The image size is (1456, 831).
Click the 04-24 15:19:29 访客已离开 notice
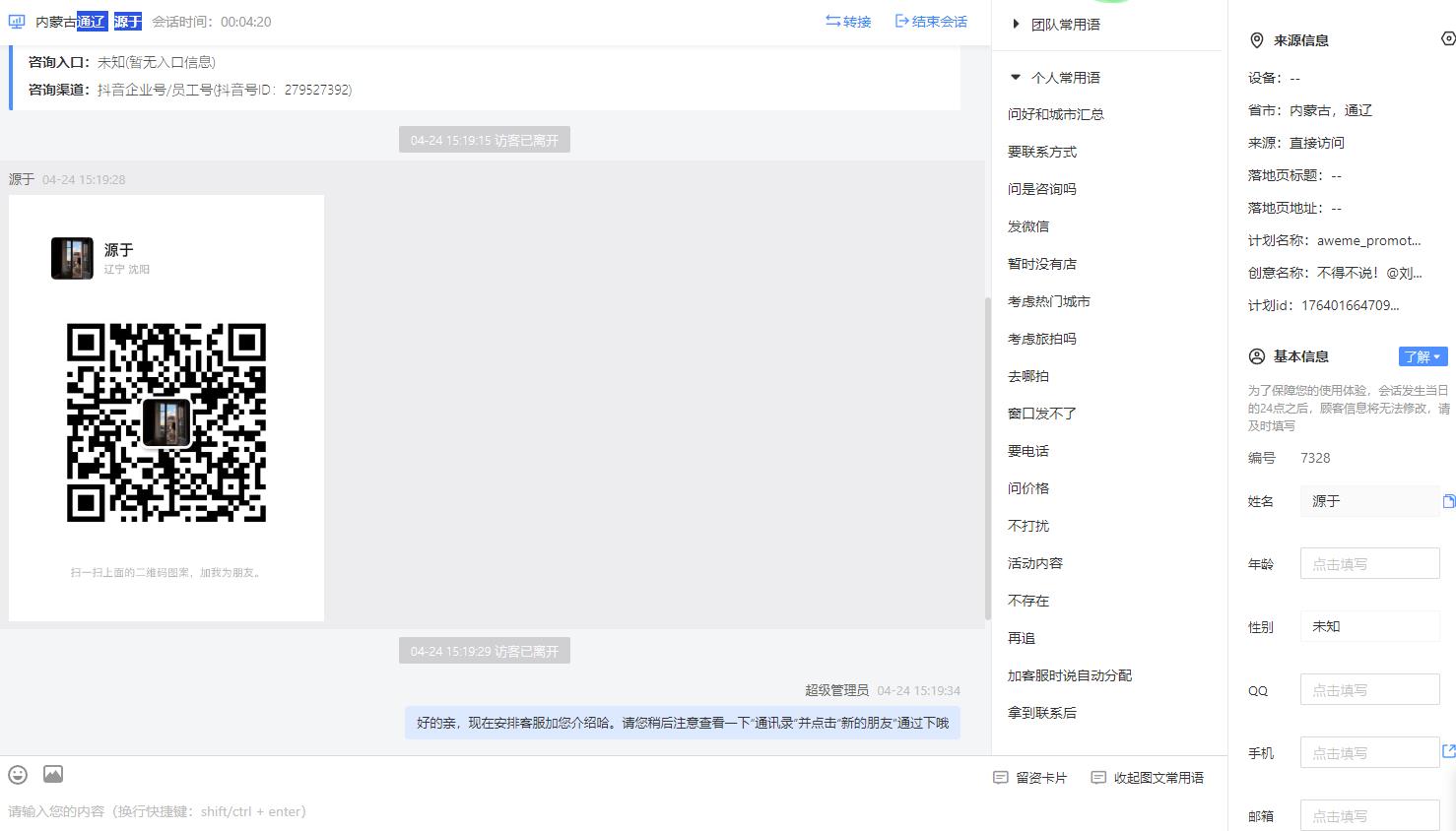[x=485, y=651]
